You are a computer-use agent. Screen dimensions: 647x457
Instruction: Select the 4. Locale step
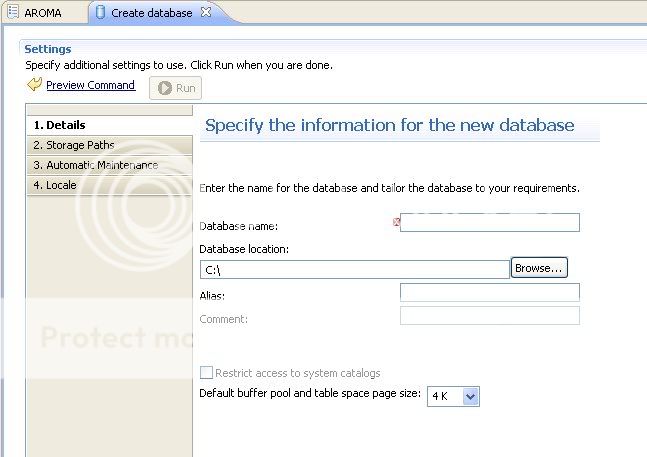[x=109, y=185]
